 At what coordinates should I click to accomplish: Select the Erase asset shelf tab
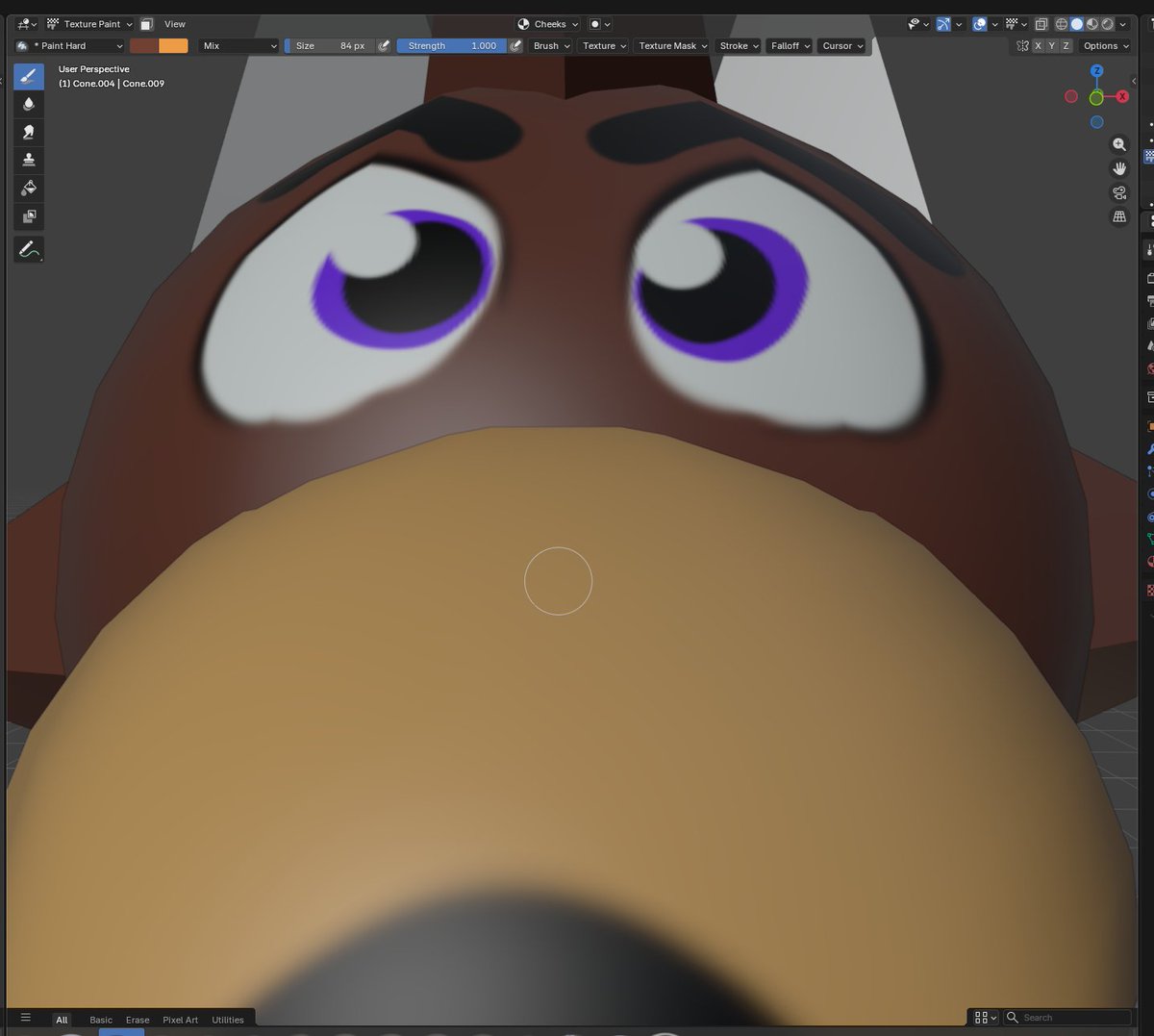point(138,1020)
